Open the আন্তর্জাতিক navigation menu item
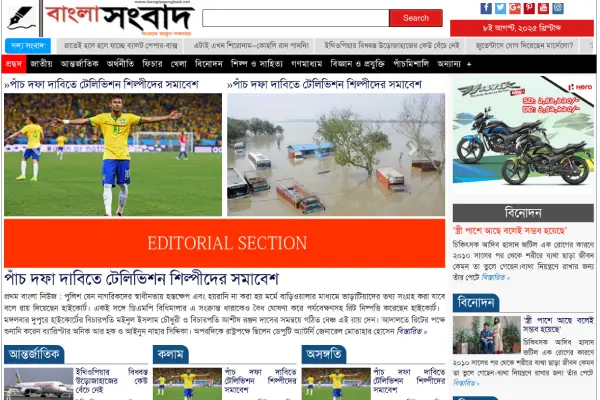 point(79,64)
